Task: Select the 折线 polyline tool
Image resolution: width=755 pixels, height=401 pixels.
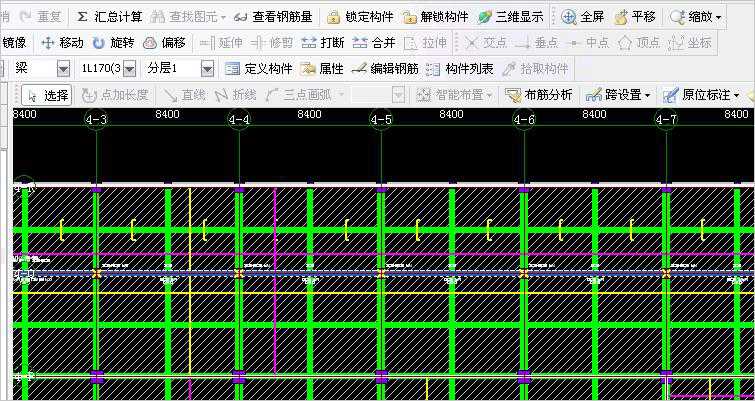Action: point(235,95)
